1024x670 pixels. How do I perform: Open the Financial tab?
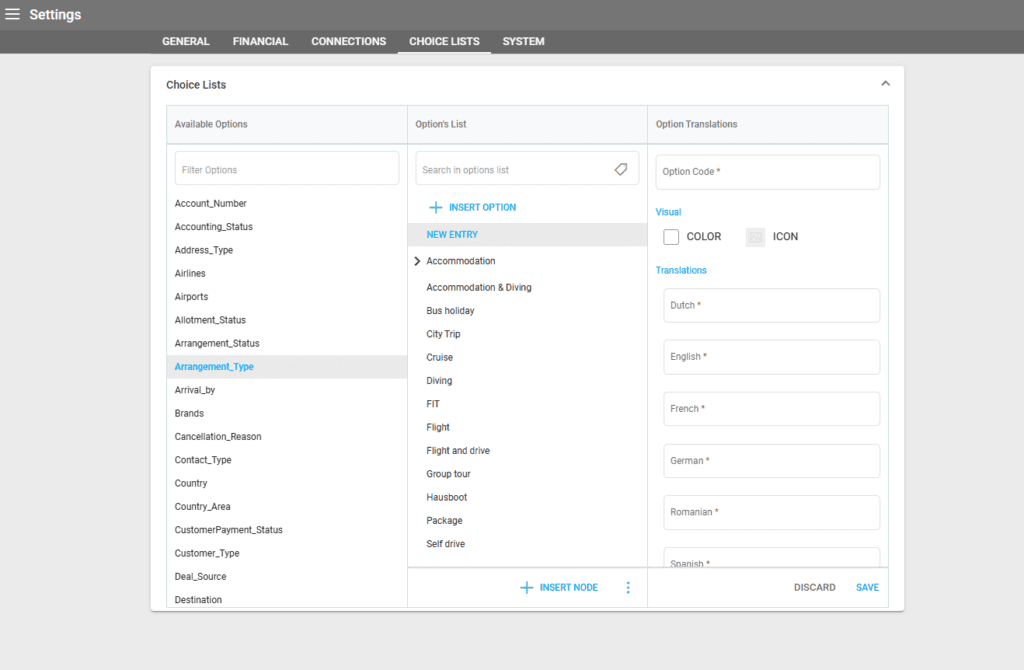coord(260,42)
